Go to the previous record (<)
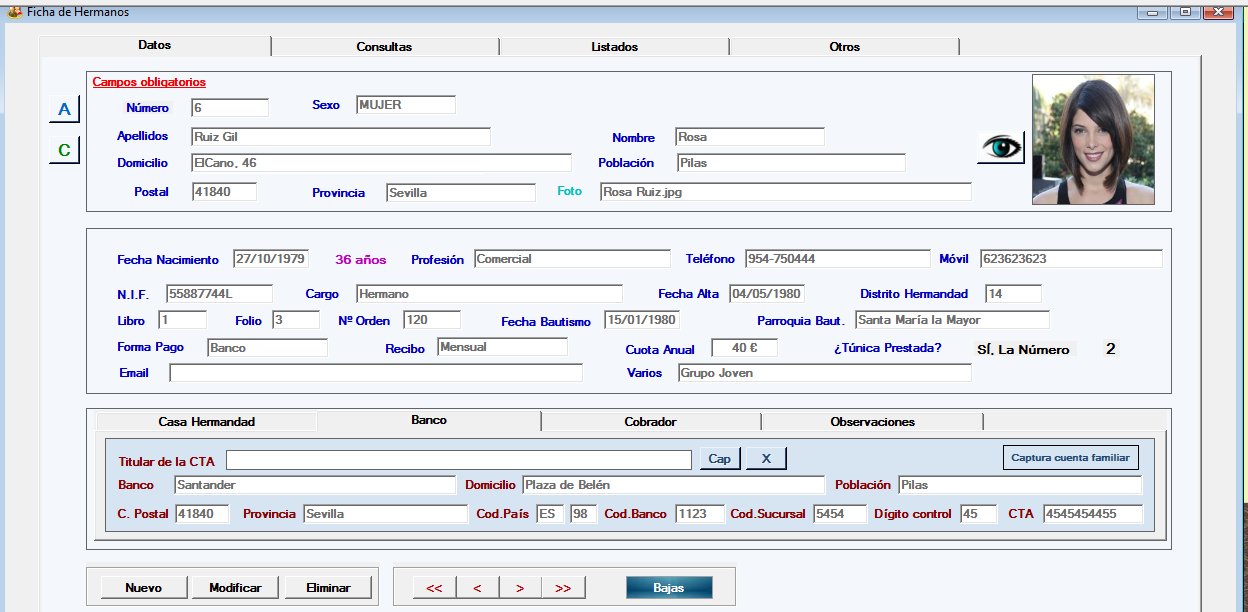Screen dimensions: 1248x612 coord(477,588)
